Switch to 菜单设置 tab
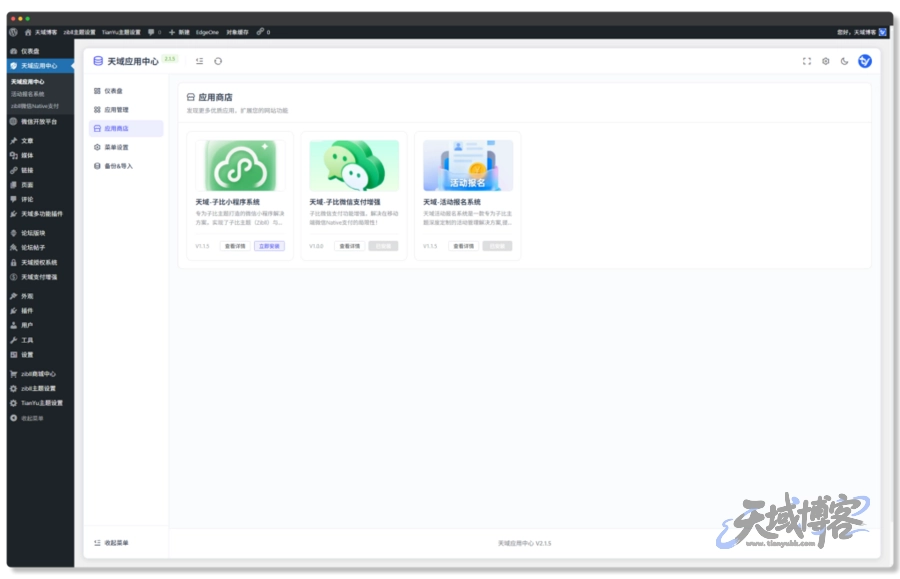Screen dimensions: 900x579 [x=126, y=147]
